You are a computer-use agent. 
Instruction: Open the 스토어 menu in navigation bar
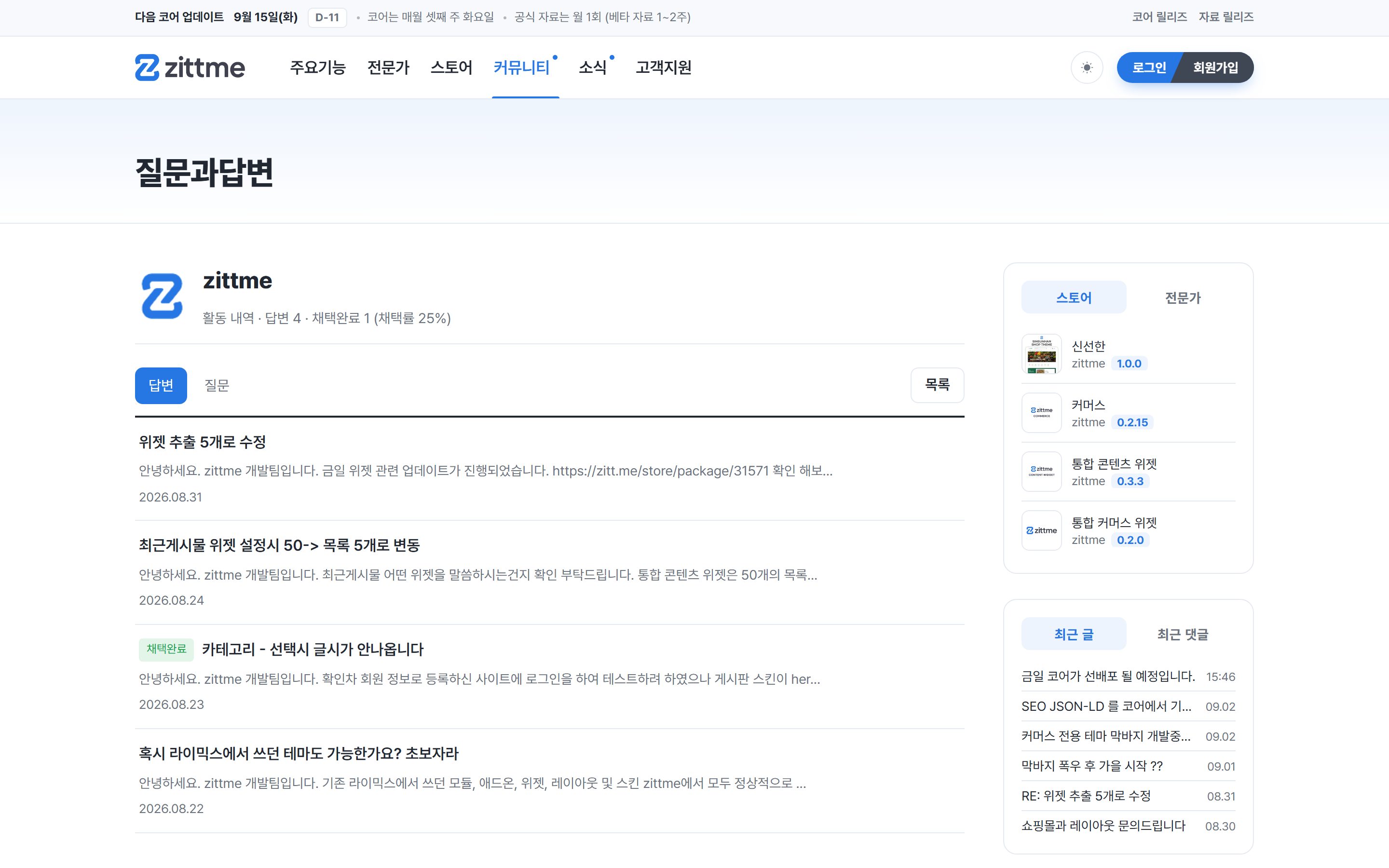[451, 68]
